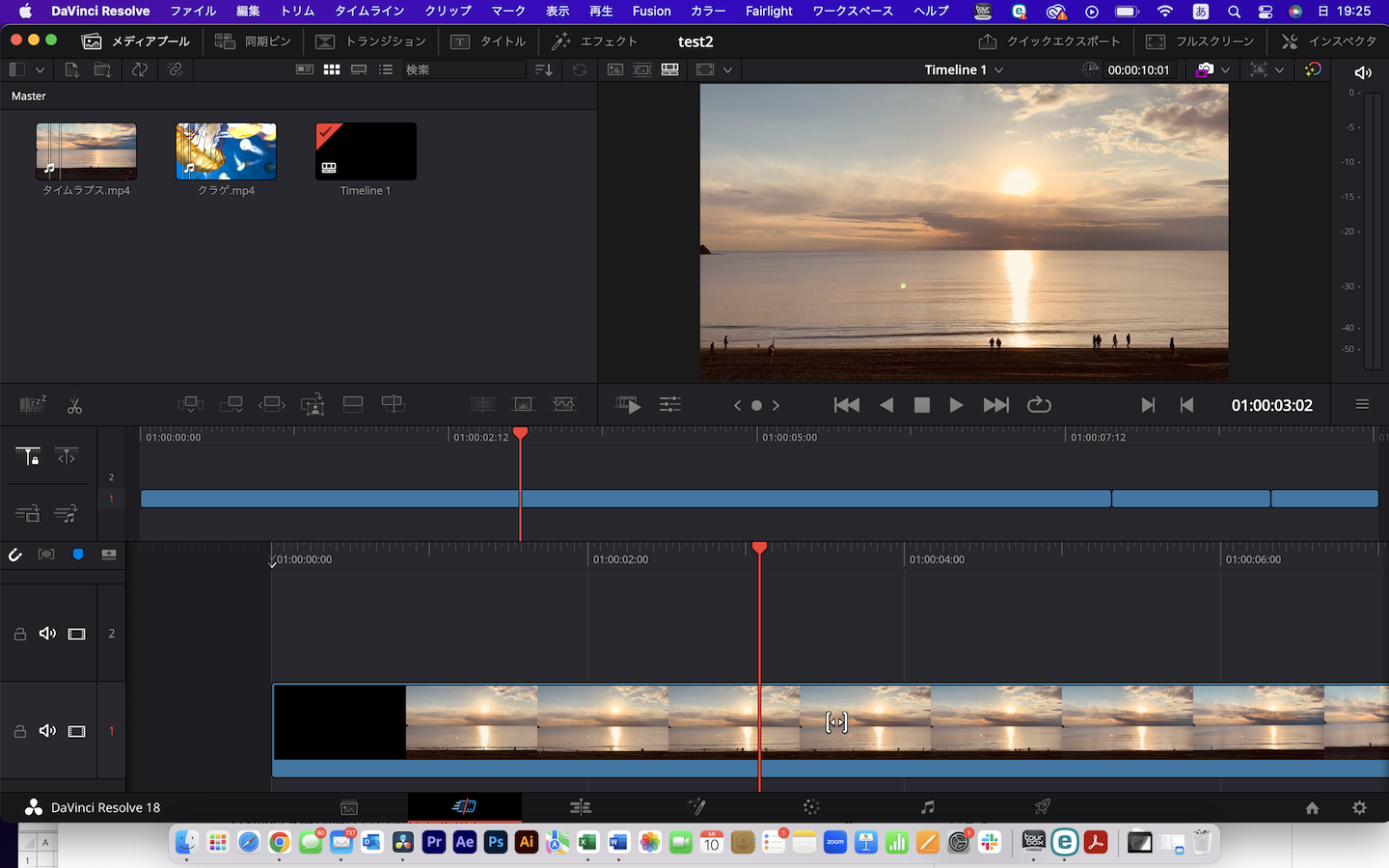Open the Fairlight menu
The width and height of the screenshot is (1389, 868).
tap(768, 12)
